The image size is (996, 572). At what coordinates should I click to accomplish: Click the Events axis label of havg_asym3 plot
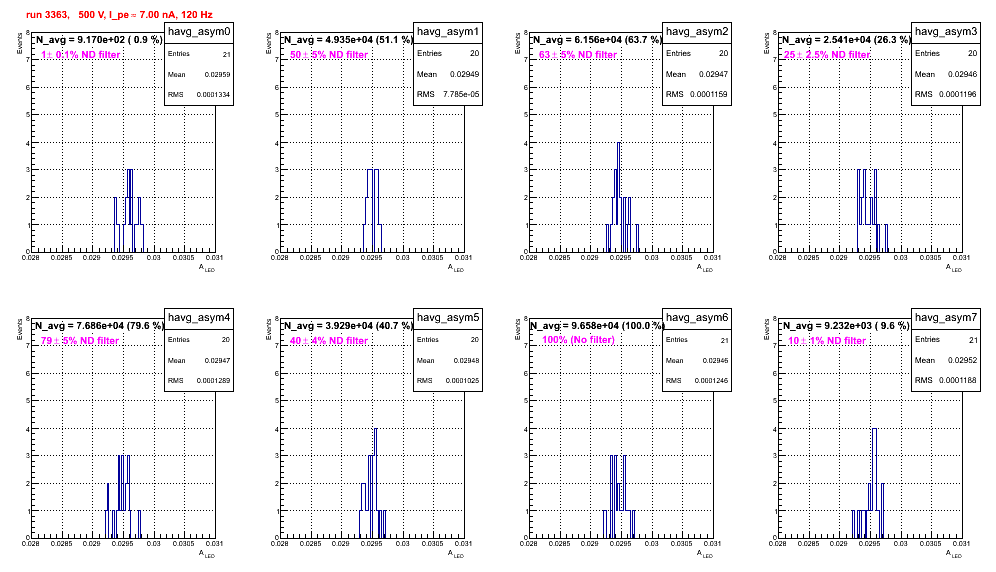coord(766,44)
